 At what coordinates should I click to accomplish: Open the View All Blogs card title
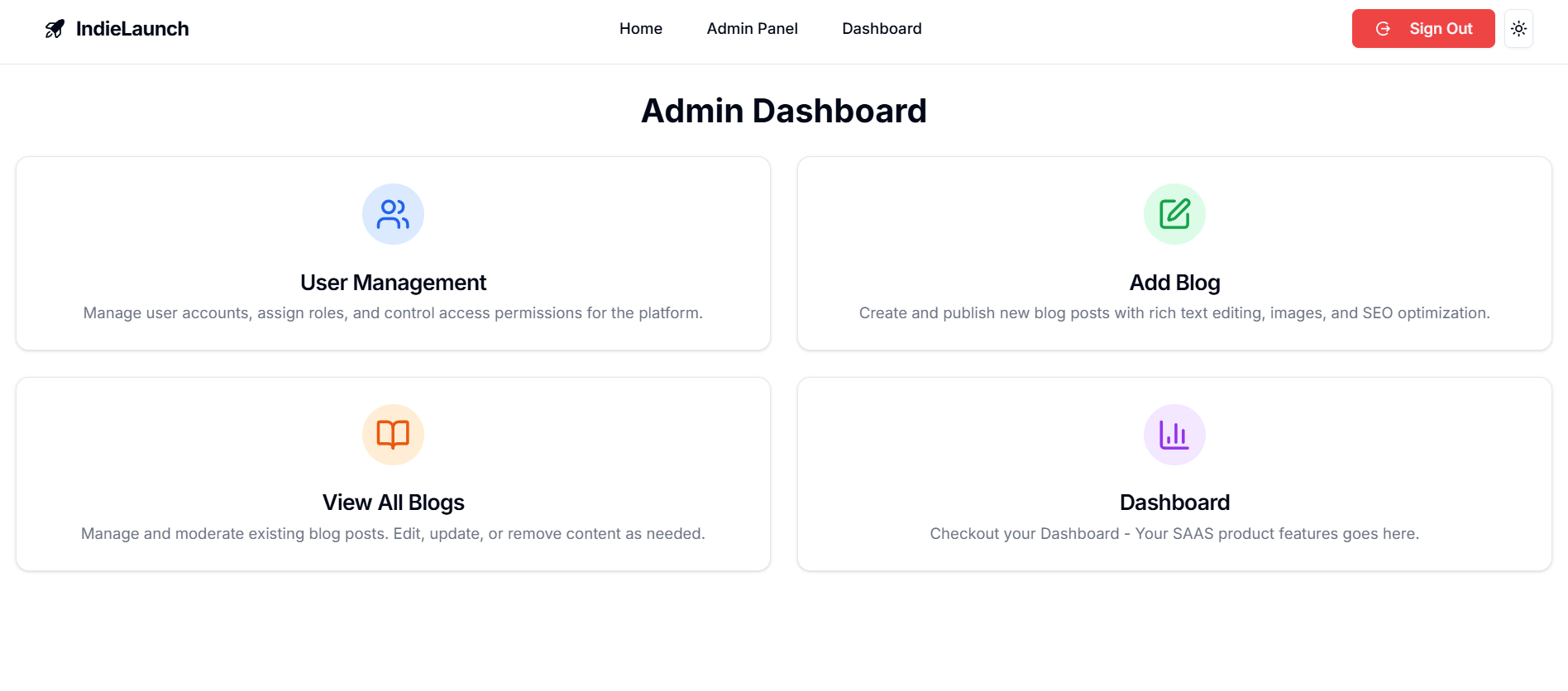click(393, 503)
